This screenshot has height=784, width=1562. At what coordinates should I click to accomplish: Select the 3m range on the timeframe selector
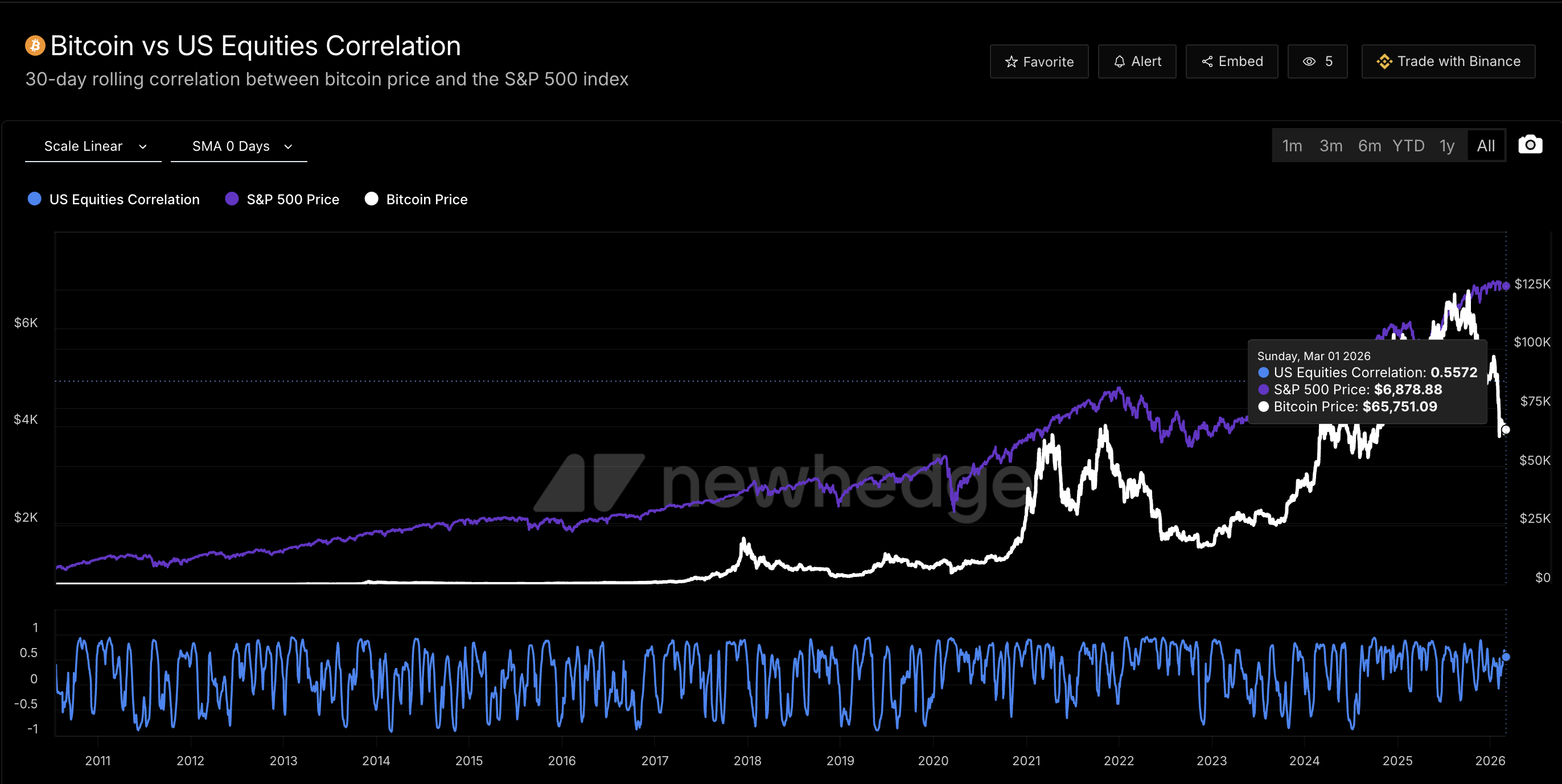pyautogui.click(x=1331, y=146)
